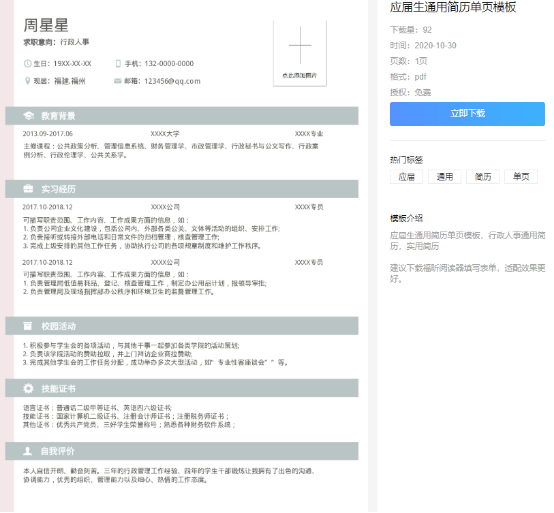The height and width of the screenshot is (513, 554).
Task: Click the 主修课程 course list paragraph
Action: click(171, 151)
